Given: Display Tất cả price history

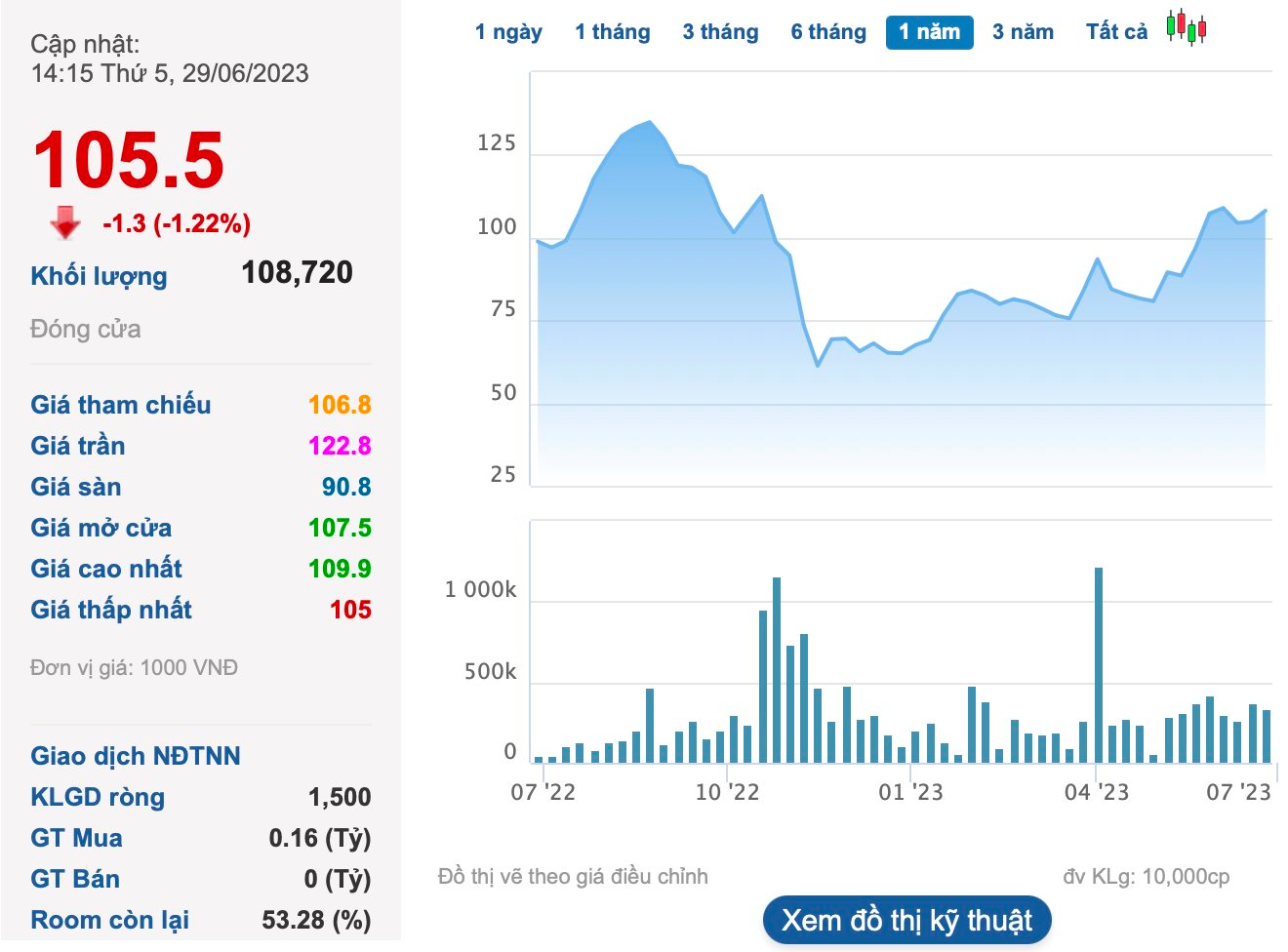Looking at the screenshot, I should click(1116, 32).
